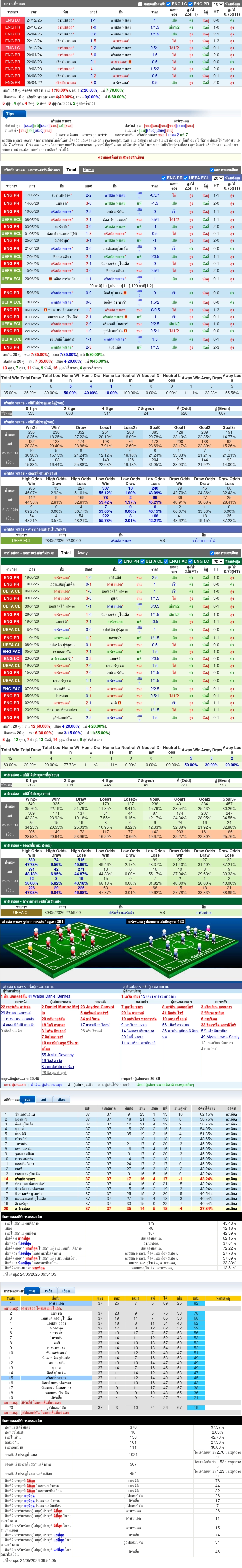Toggle UEFA ECL checkbox in Crystal Palace results

click(x=186, y=178)
